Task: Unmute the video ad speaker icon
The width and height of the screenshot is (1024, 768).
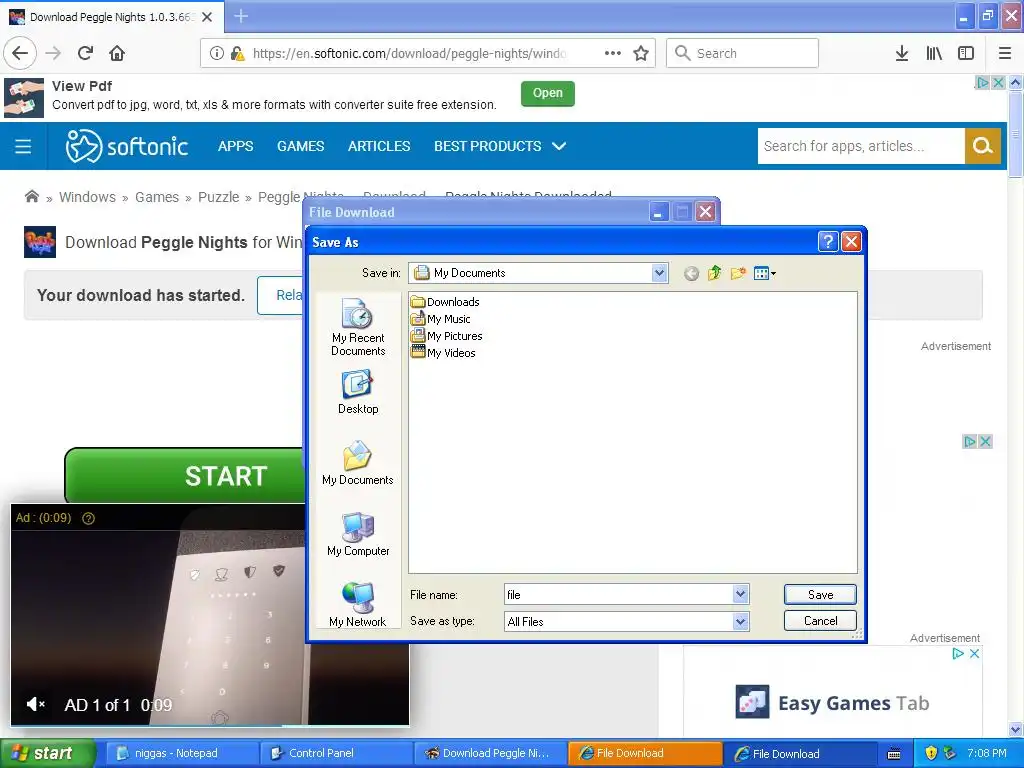Action: click(x=35, y=704)
